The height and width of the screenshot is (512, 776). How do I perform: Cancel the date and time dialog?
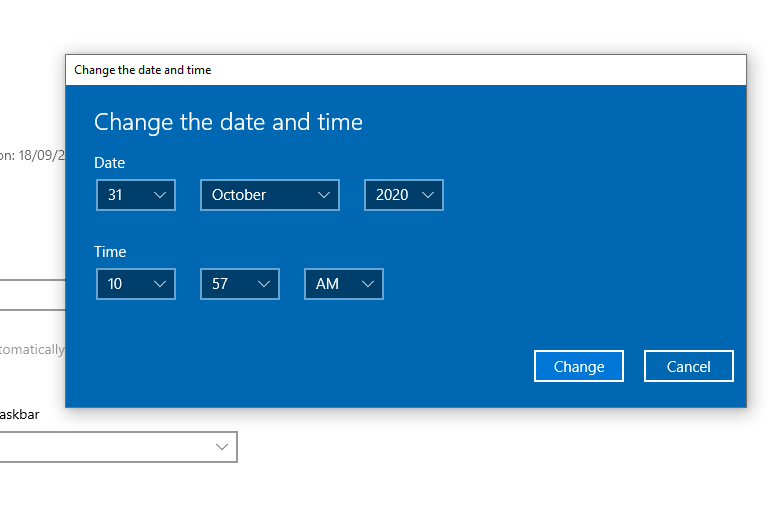tap(688, 366)
